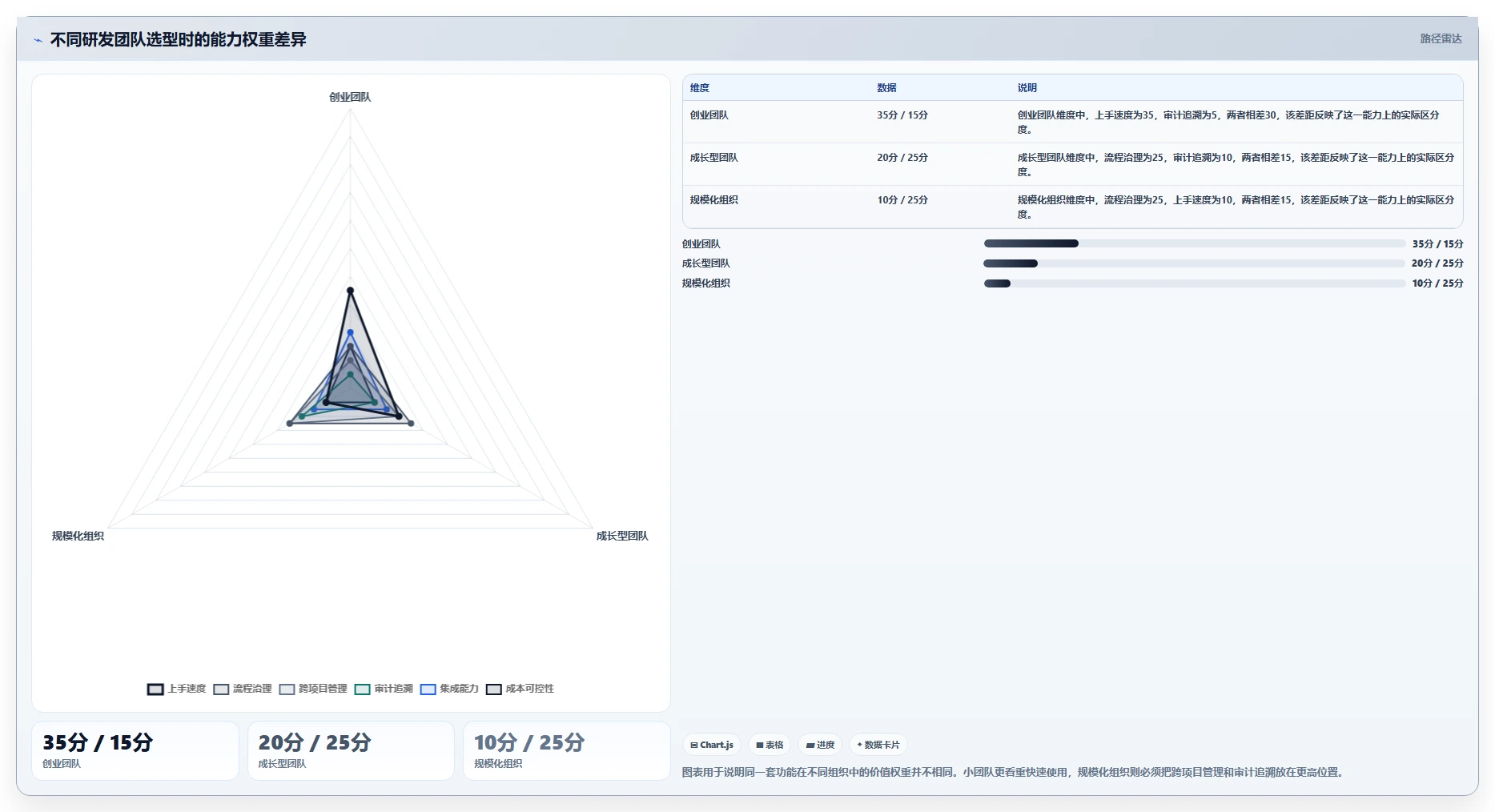Toggle the 成本可控性 legend series
The image size is (1495, 812).
pyautogui.click(x=520, y=689)
